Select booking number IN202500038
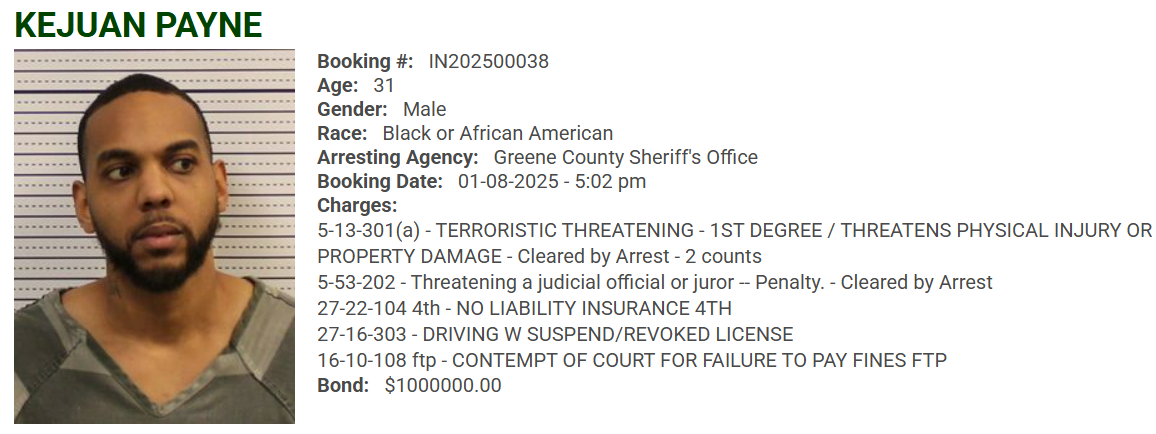The width and height of the screenshot is (1156, 434). point(488,62)
